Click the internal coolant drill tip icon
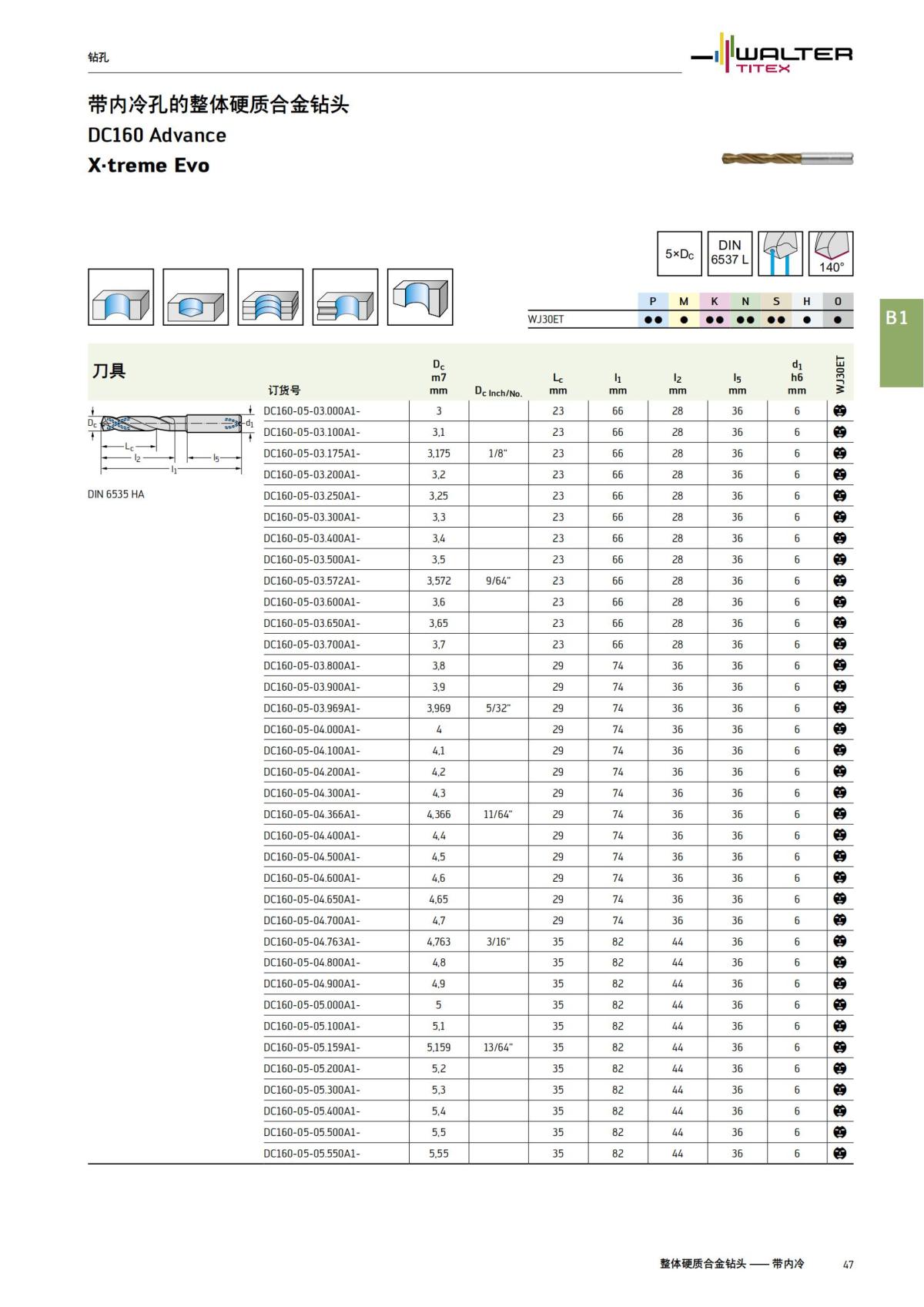 coord(780,253)
